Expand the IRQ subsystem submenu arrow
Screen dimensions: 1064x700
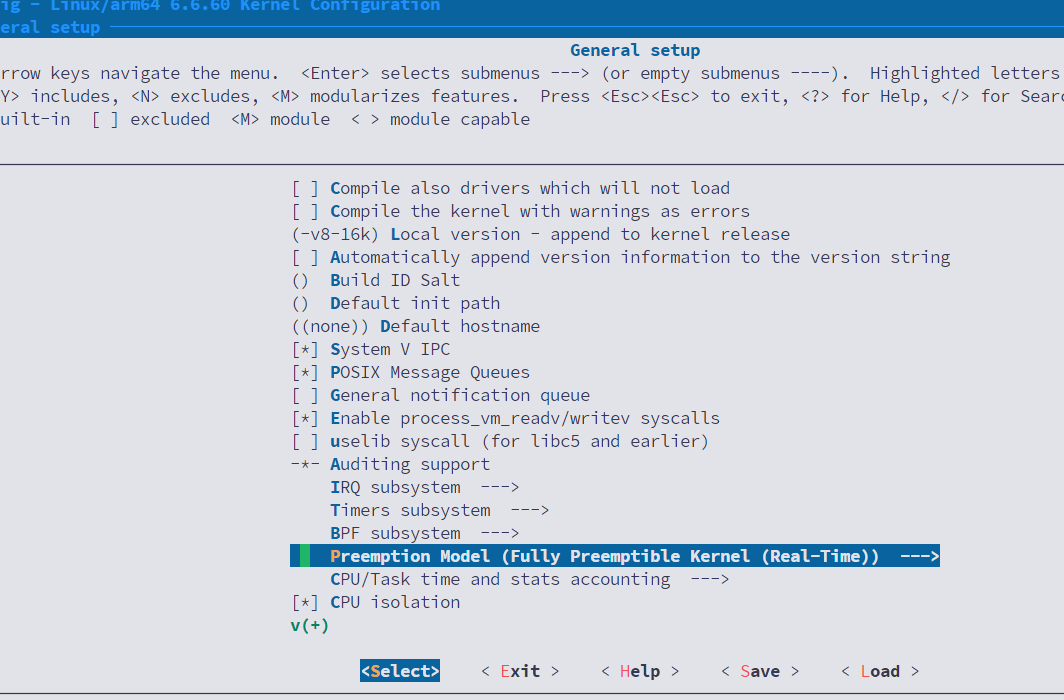click(499, 487)
